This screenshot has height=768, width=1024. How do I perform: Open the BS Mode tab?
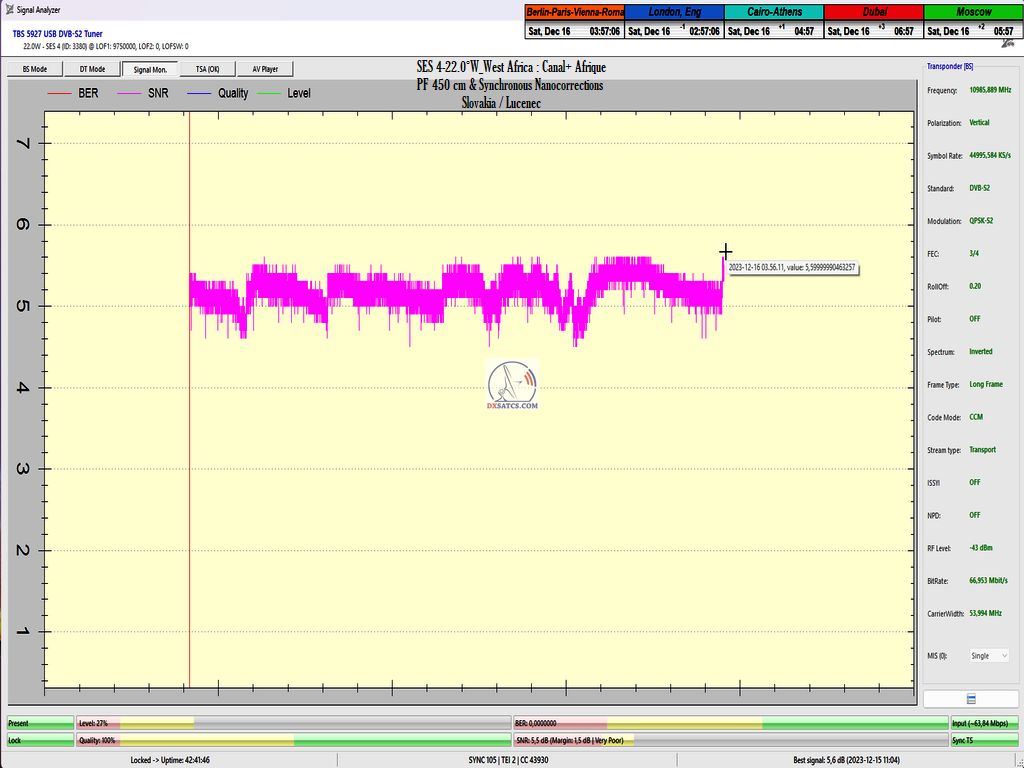coord(34,69)
